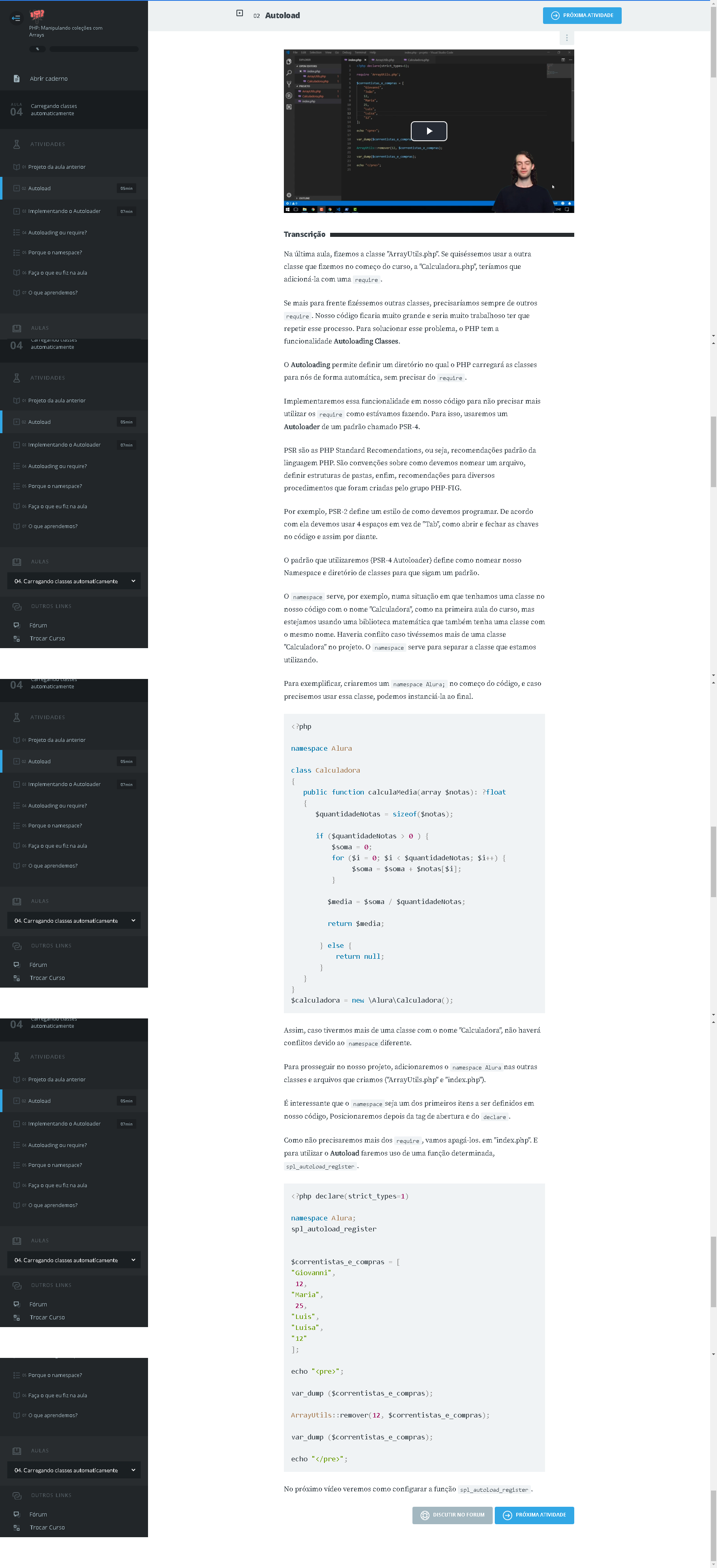
Task: Click the list icon of topmost Autoloading ou require?
Action: tap(17, 232)
